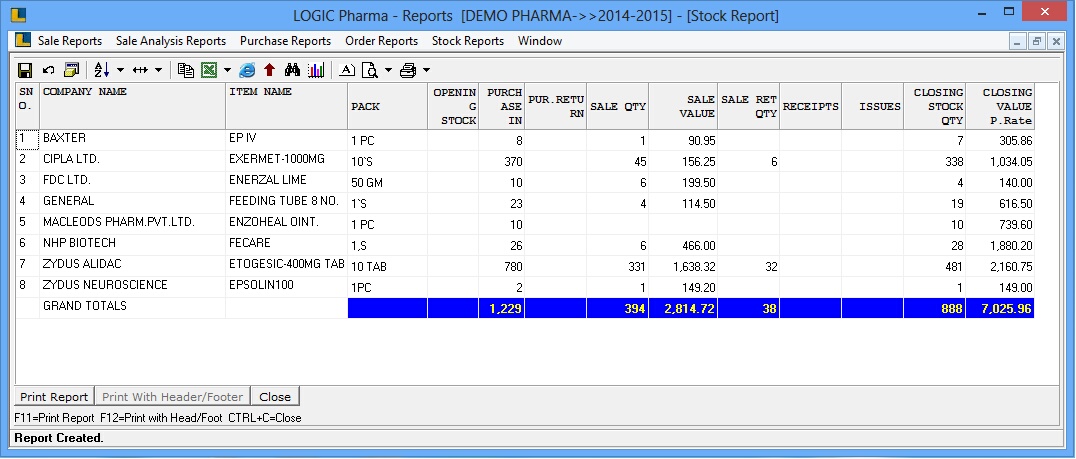1076x459 pixels.
Task: Click the copy pages icon
Action: 185,70
